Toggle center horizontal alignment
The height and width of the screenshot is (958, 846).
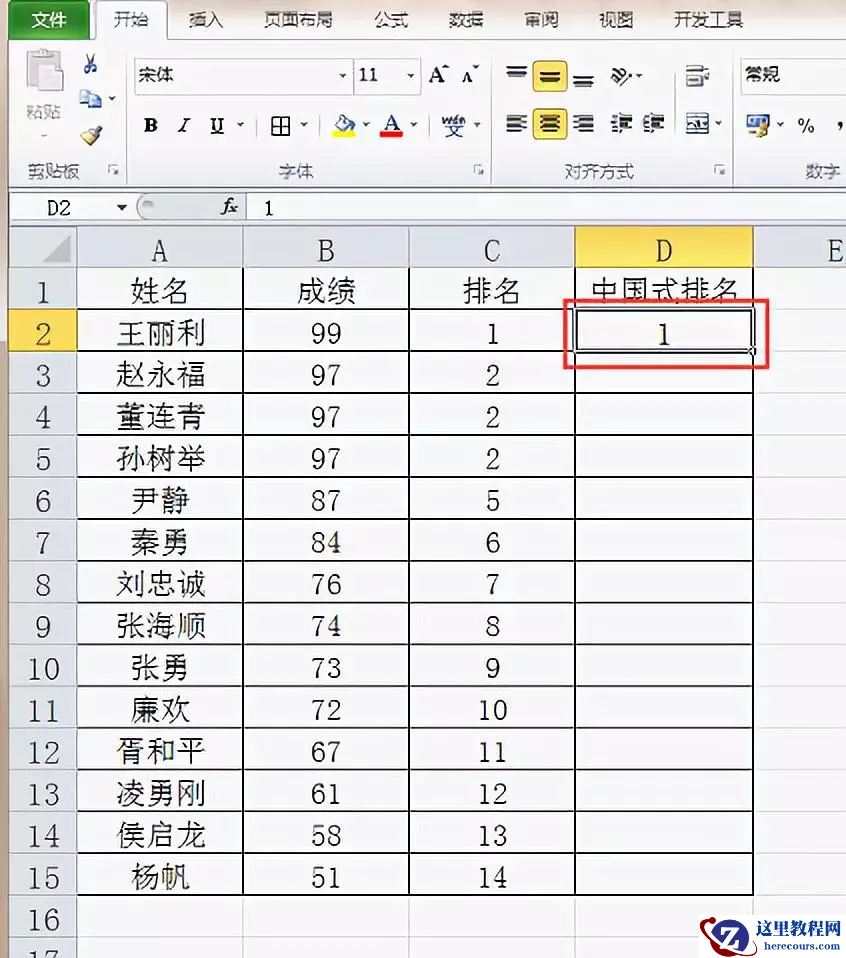pyautogui.click(x=549, y=124)
